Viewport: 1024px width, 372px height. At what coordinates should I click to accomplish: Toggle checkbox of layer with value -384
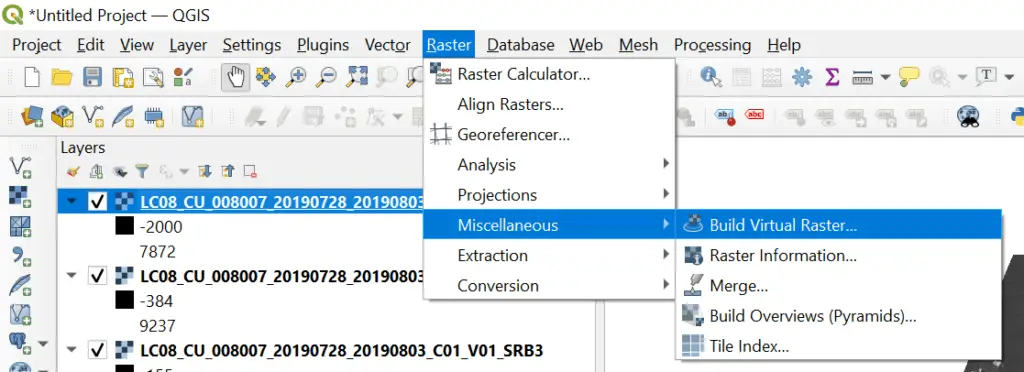coord(98,276)
